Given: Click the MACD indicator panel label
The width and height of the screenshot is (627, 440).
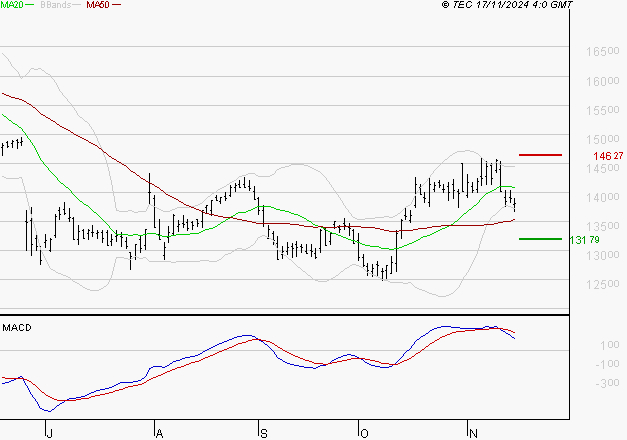Looking at the screenshot, I should pyautogui.click(x=16, y=327).
